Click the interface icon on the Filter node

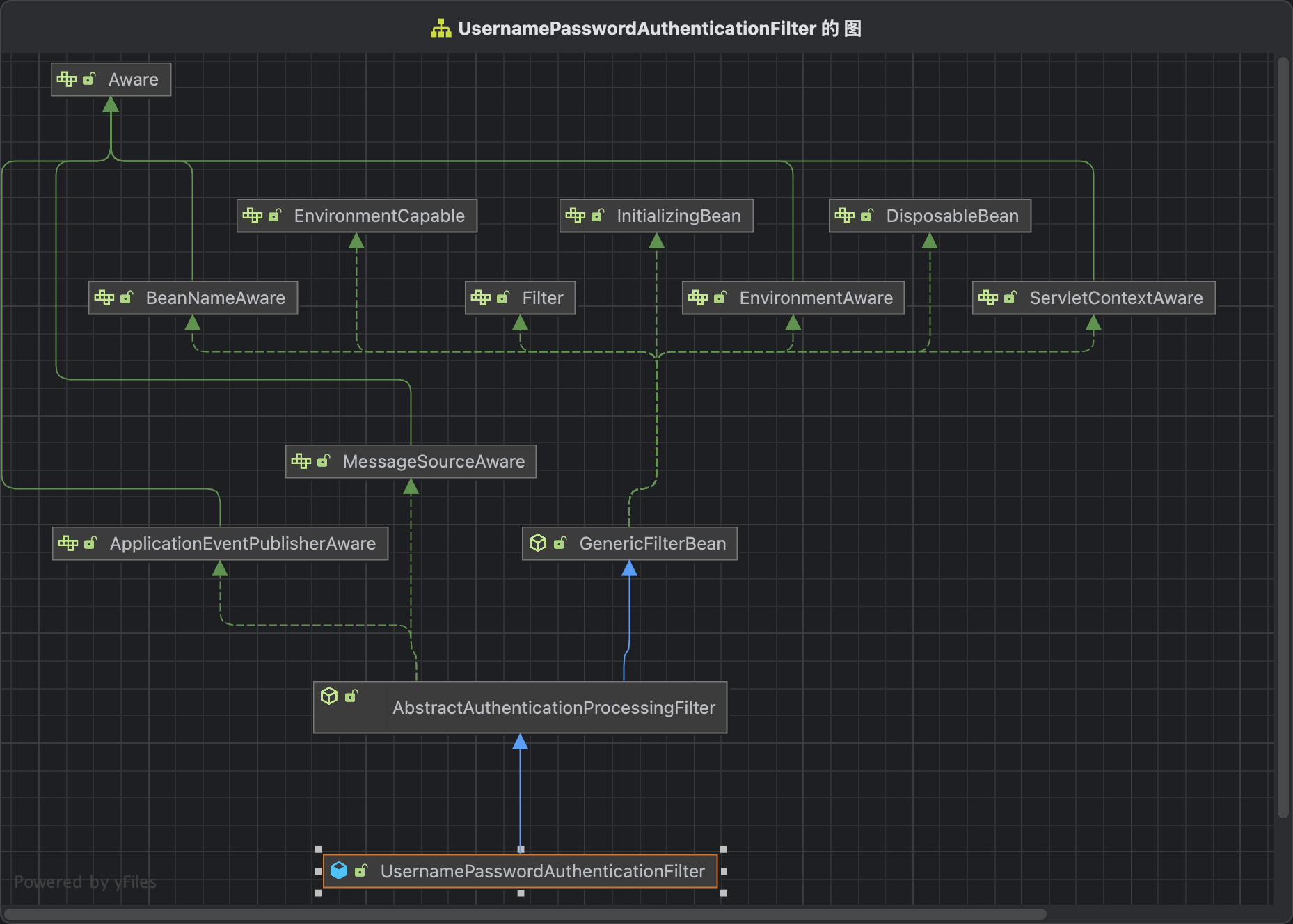pyautogui.click(x=482, y=298)
